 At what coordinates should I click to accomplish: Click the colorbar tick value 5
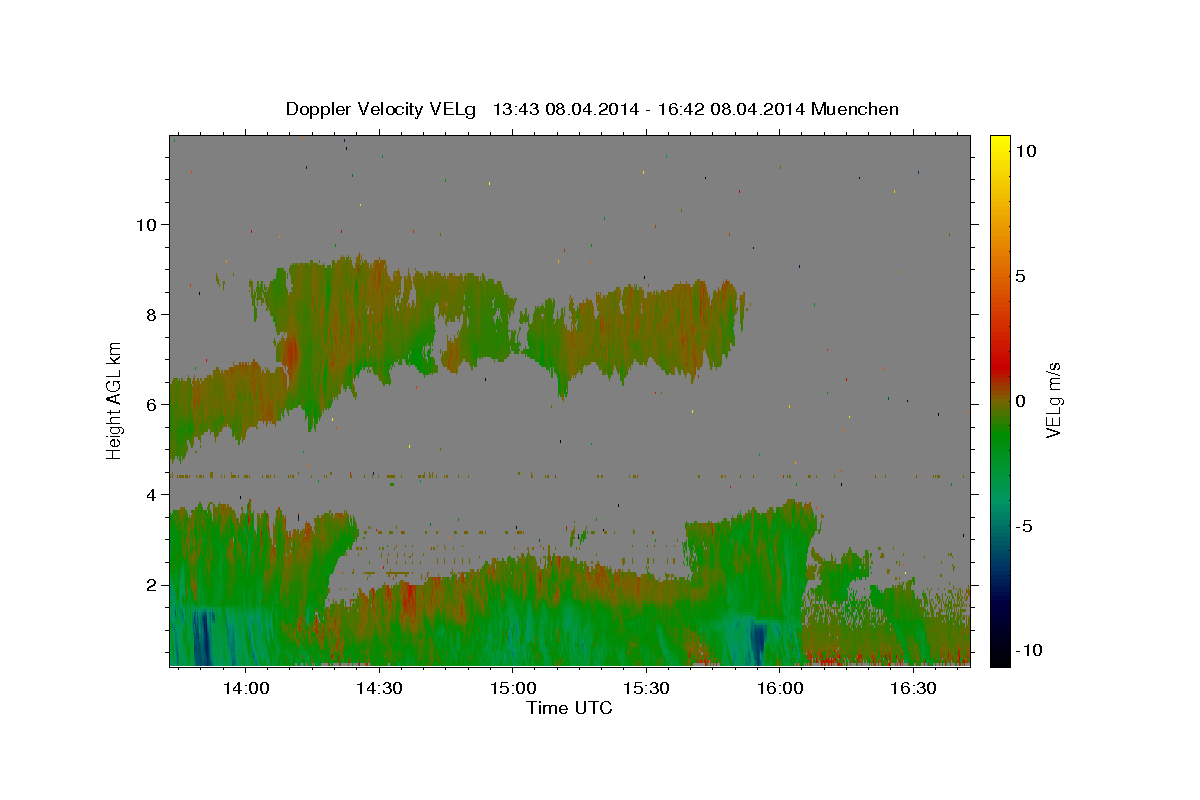tap(1021, 276)
